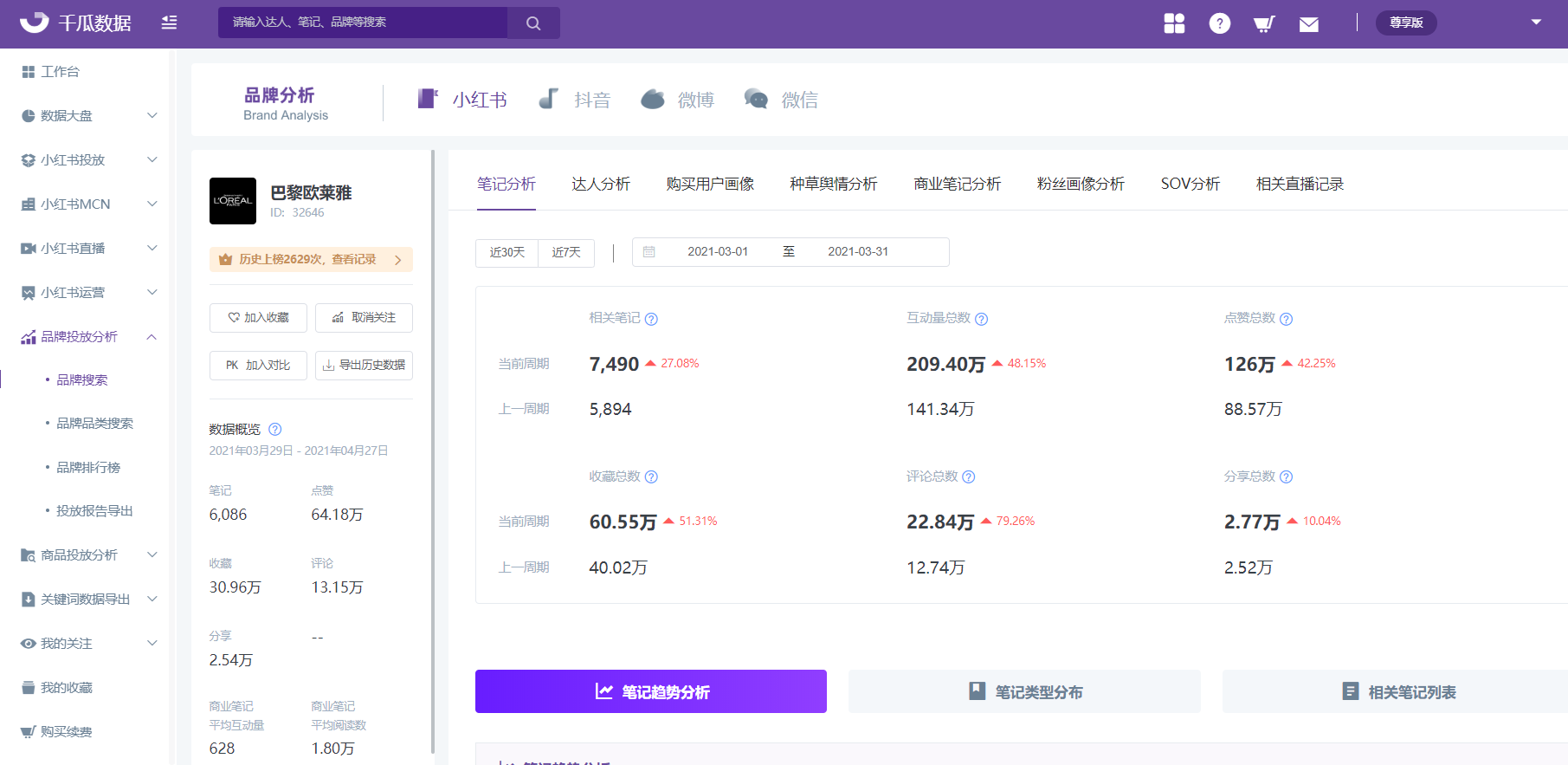
Task: Choose 近30天 date range
Action: pyautogui.click(x=507, y=252)
